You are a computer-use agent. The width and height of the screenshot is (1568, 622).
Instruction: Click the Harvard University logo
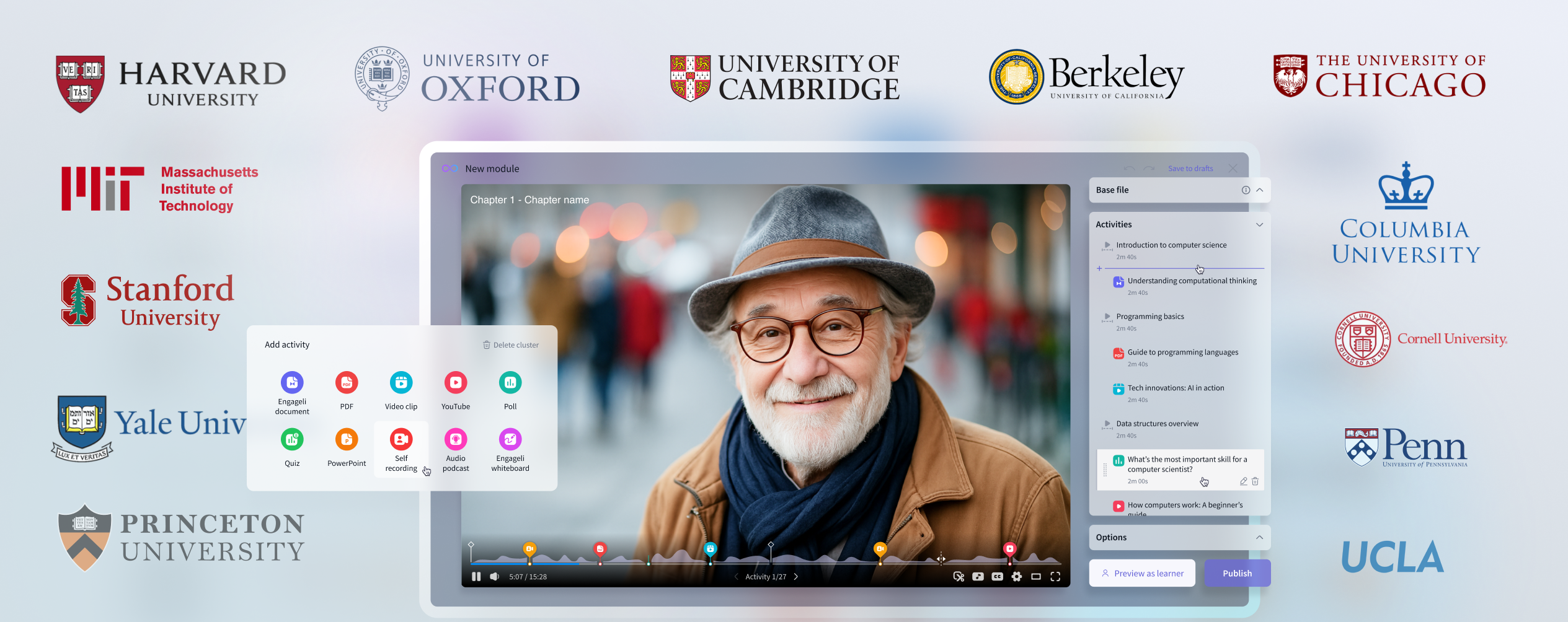[x=171, y=84]
